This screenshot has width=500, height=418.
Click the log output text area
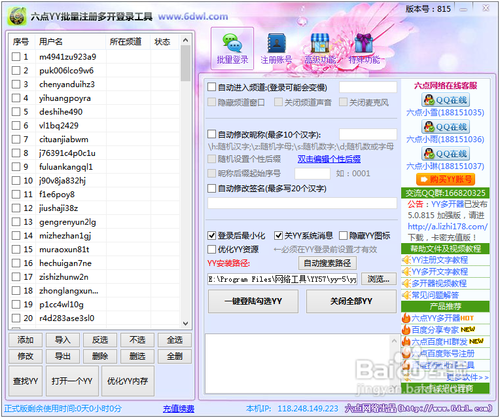[302, 364]
